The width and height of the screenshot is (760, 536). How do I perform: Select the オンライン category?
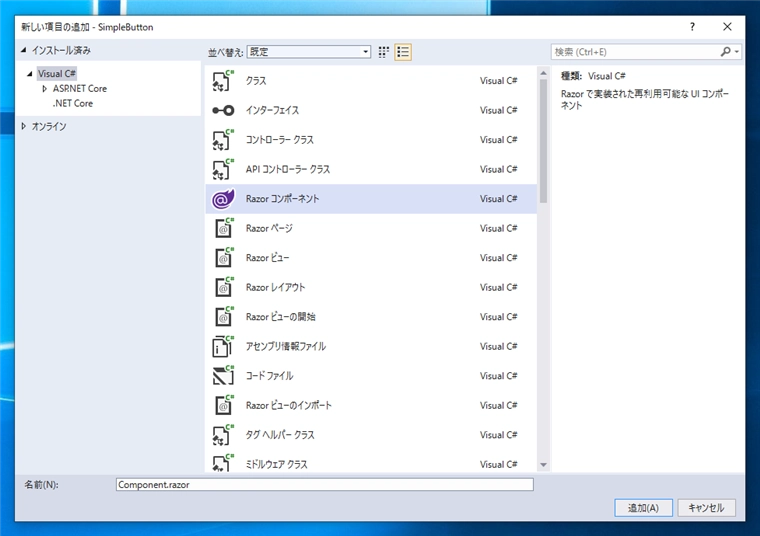tap(49, 126)
